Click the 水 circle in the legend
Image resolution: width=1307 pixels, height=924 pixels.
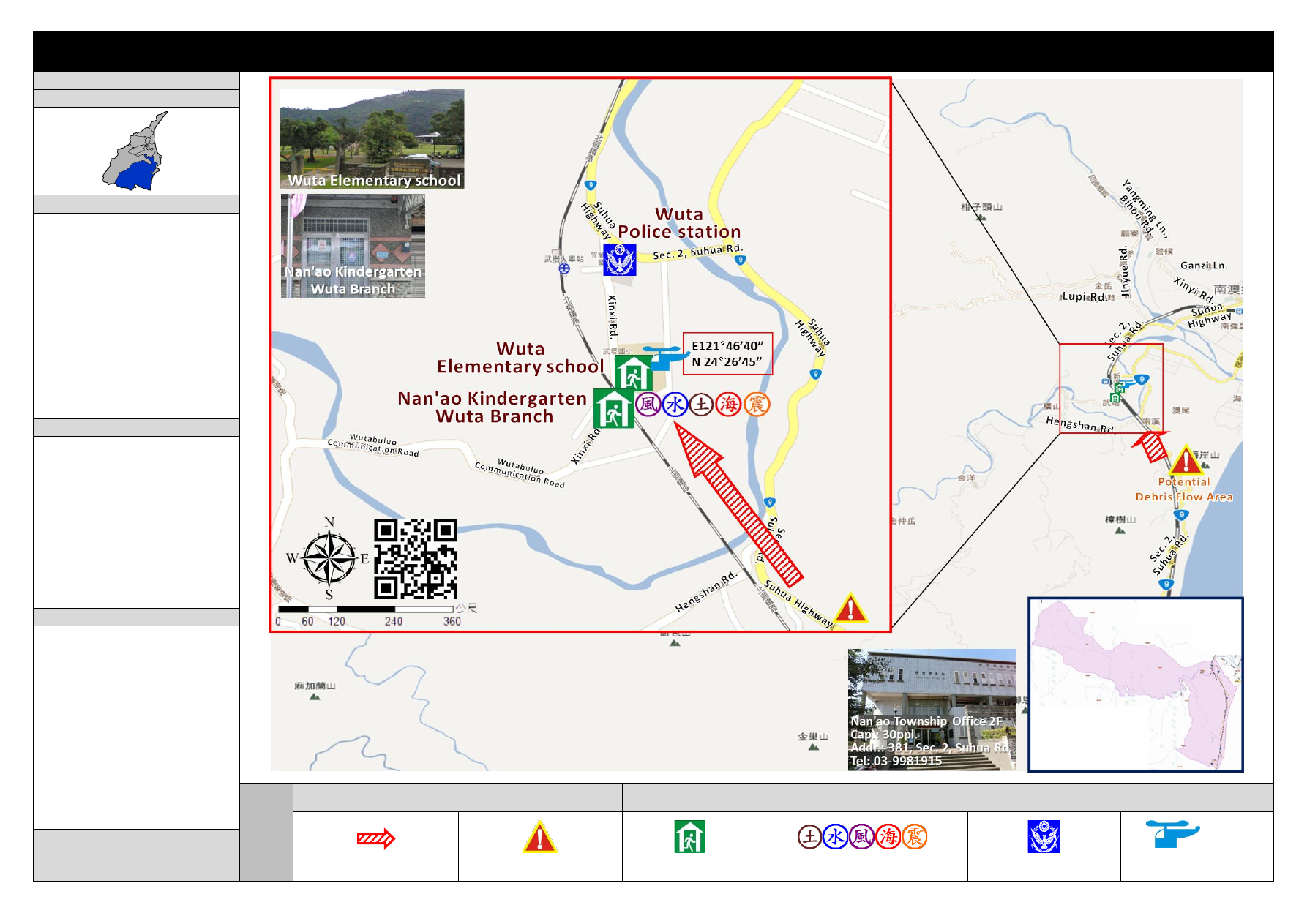click(x=835, y=836)
